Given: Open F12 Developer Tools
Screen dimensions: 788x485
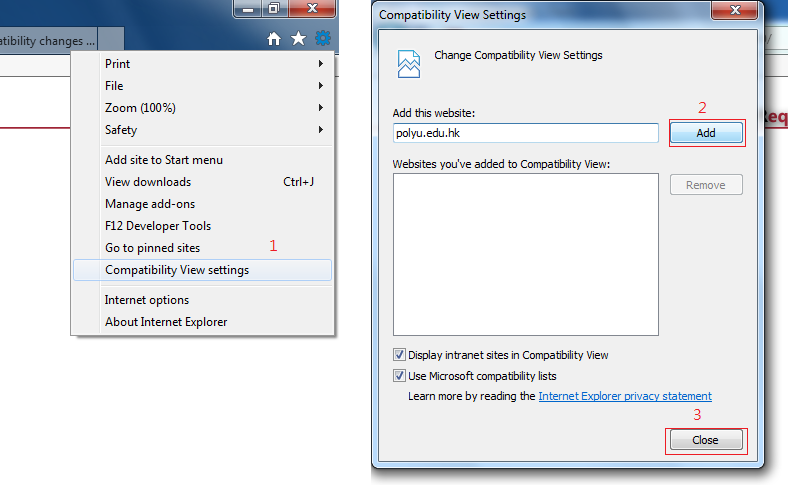Looking at the screenshot, I should [x=158, y=226].
